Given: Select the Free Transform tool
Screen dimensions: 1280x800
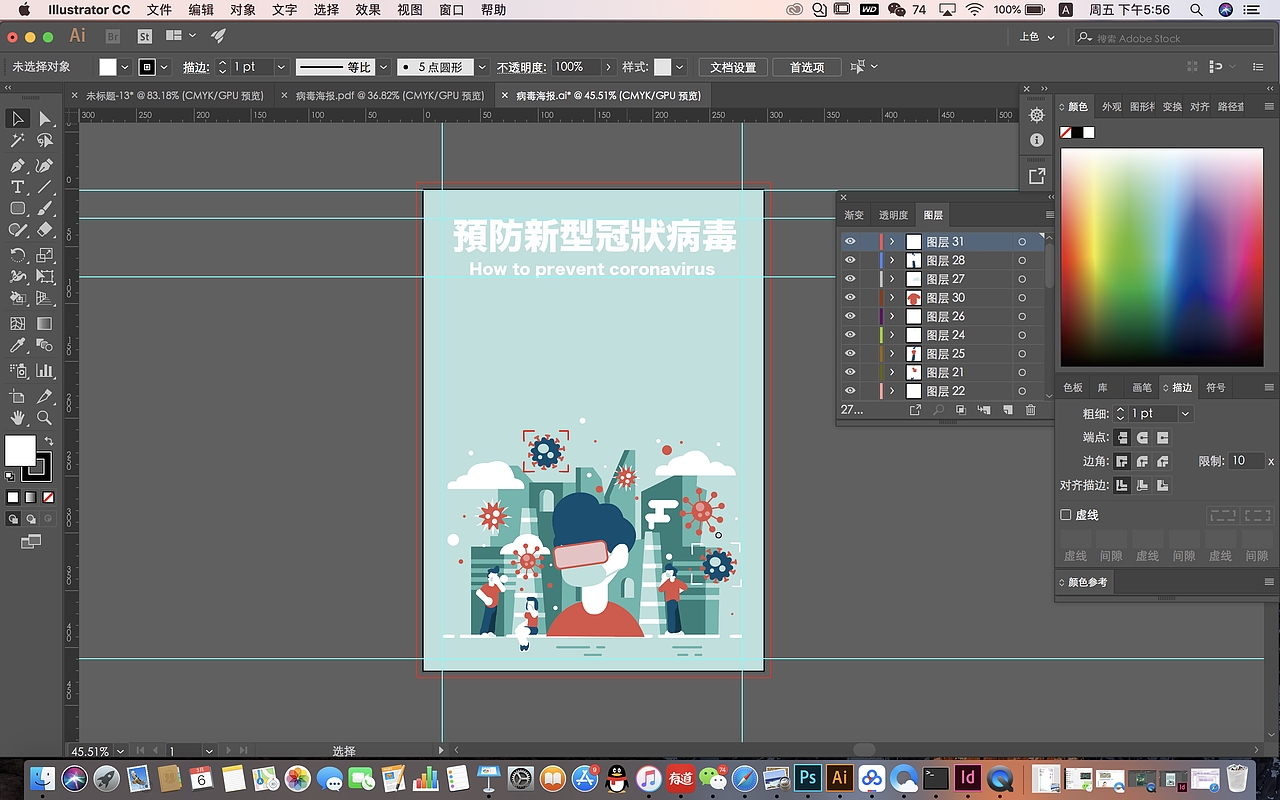Looking at the screenshot, I should point(45,277).
